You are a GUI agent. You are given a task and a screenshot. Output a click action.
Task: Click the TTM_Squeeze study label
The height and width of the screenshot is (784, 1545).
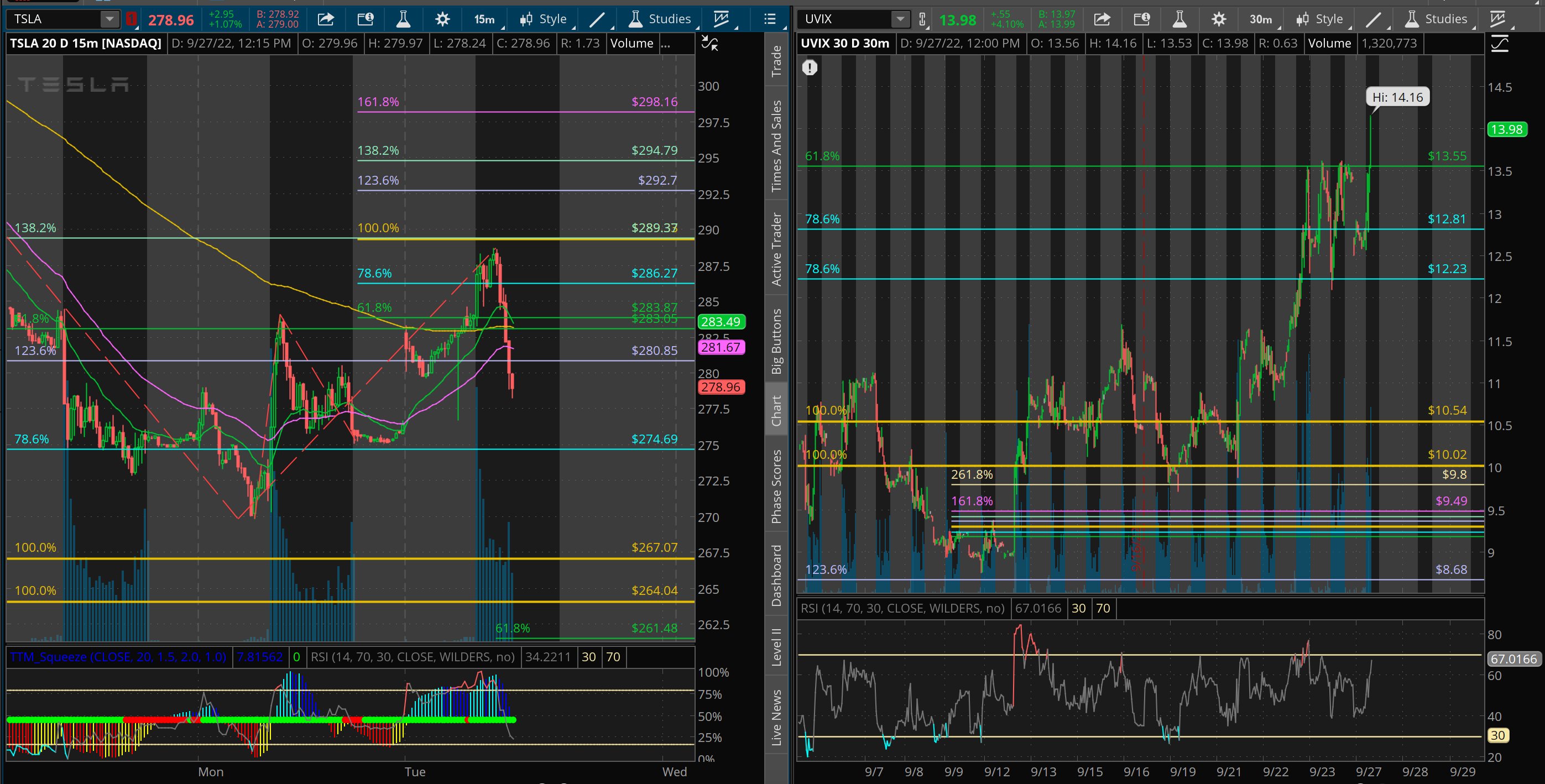coord(118,657)
